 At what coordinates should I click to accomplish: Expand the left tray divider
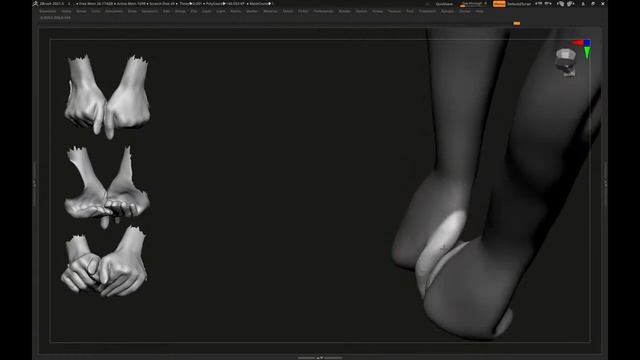[x=34, y=184]
